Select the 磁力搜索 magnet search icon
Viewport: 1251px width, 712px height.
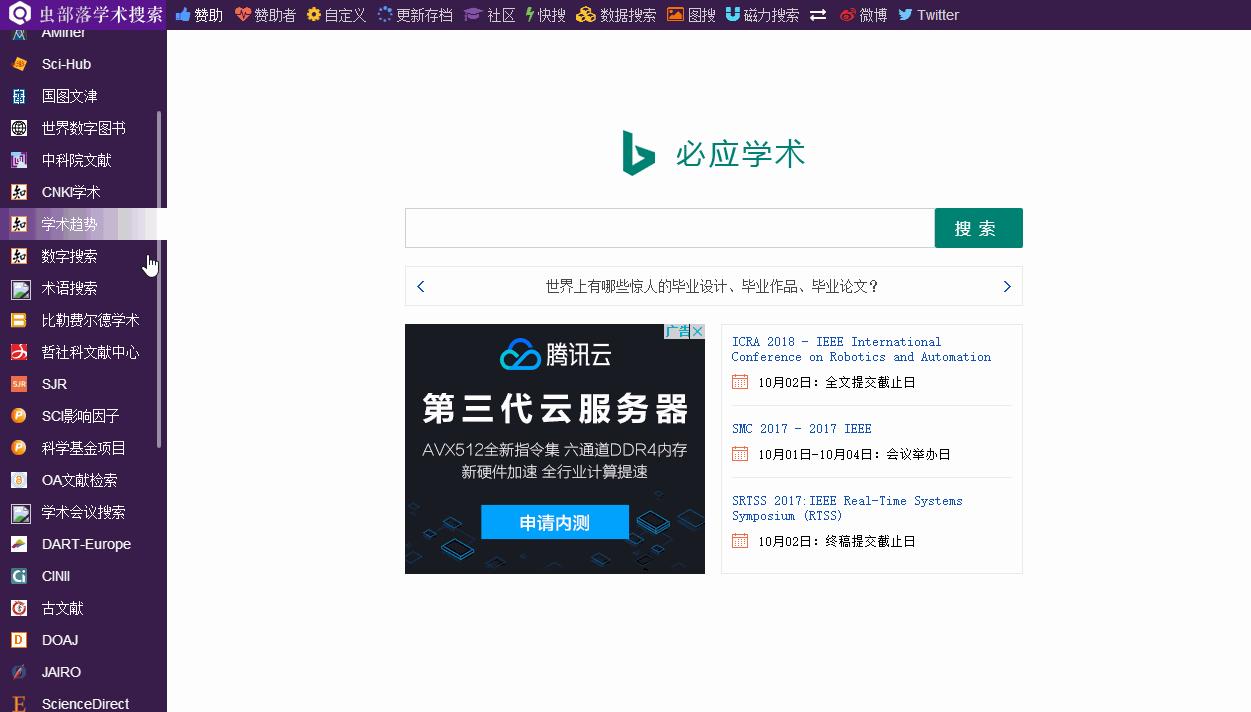click(762, 15)
